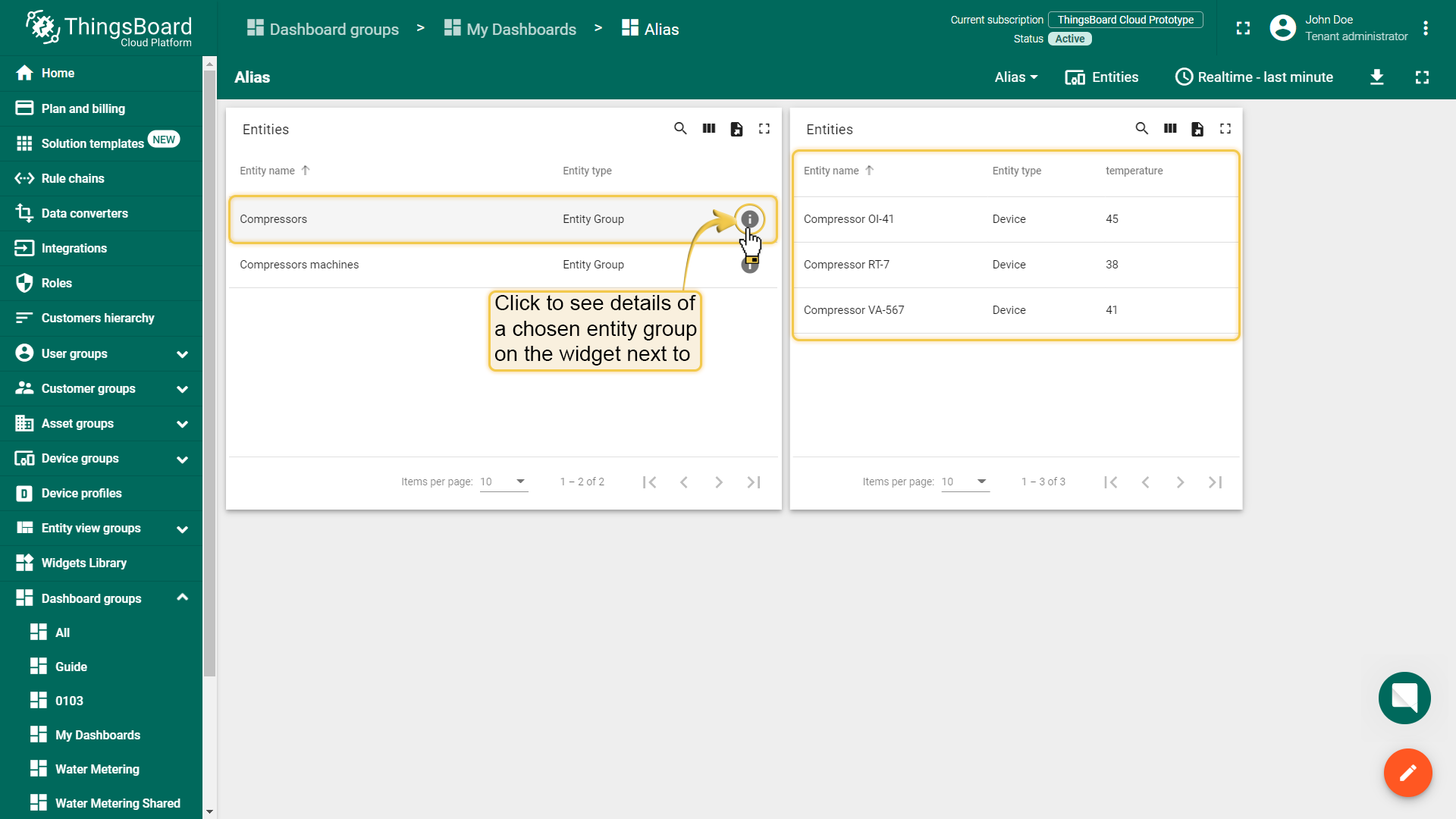Viewport: 1456px width, 819px height.
Task: Open the Guide dashboard group
Action: [101, 667]
